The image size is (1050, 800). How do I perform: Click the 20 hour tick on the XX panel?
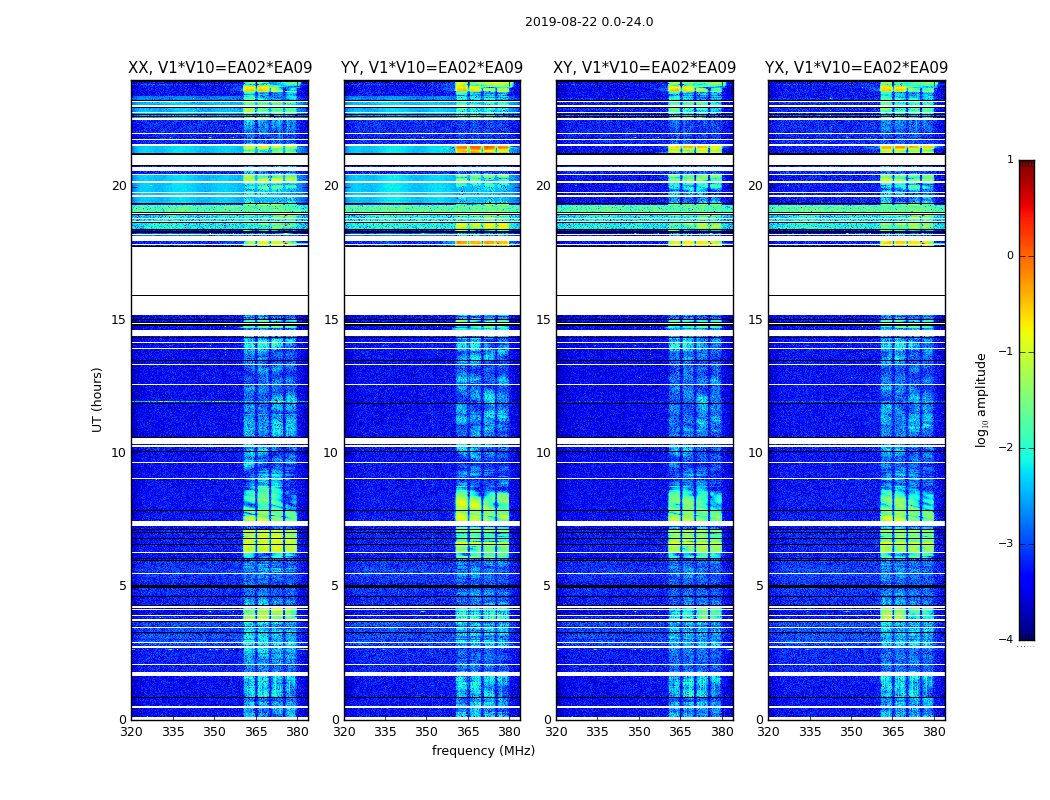pos(119,186)
